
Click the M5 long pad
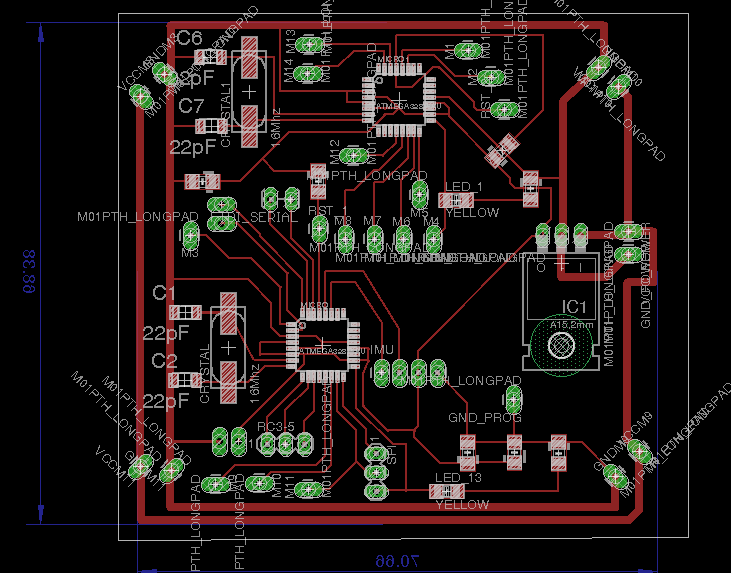click(419, 193)
